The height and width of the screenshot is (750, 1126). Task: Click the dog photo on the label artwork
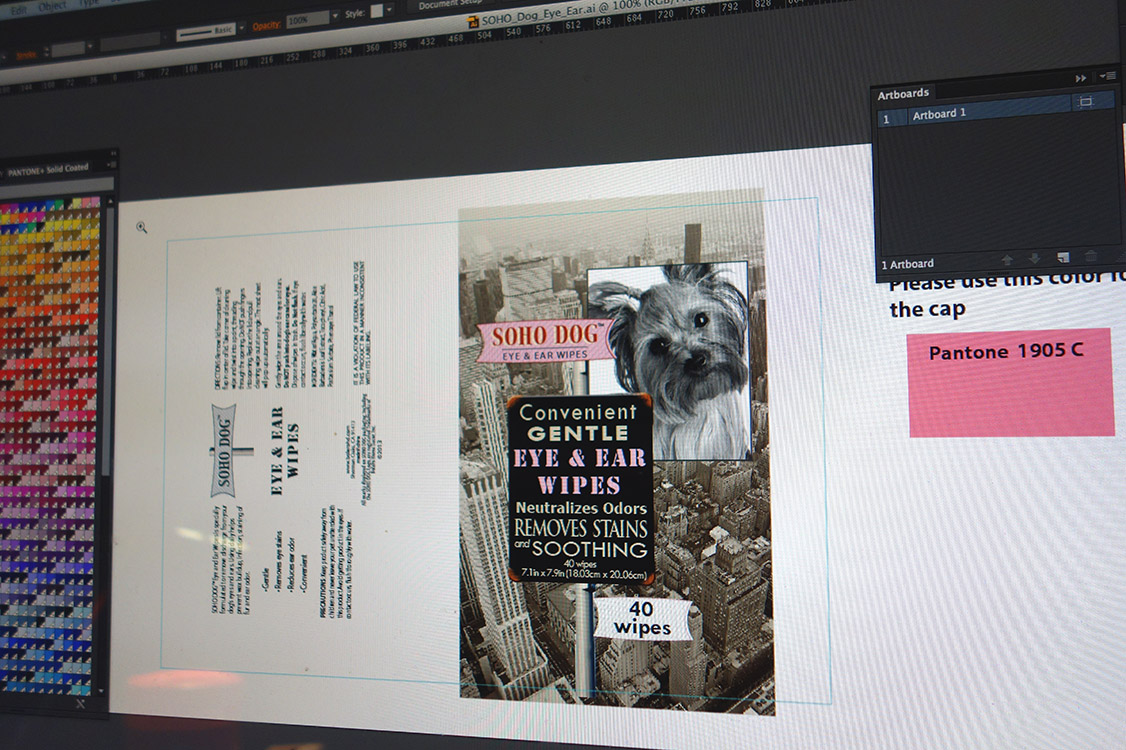(x=669, y=361)
